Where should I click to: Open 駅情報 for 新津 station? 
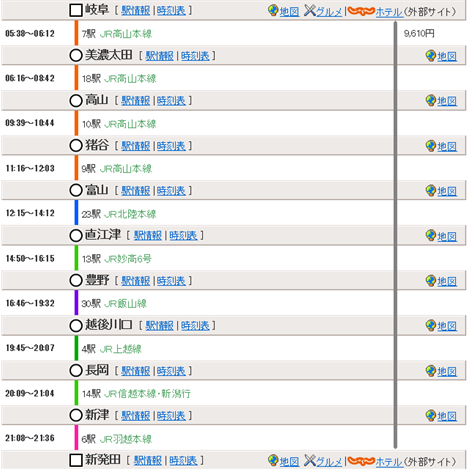pos(136,416)
